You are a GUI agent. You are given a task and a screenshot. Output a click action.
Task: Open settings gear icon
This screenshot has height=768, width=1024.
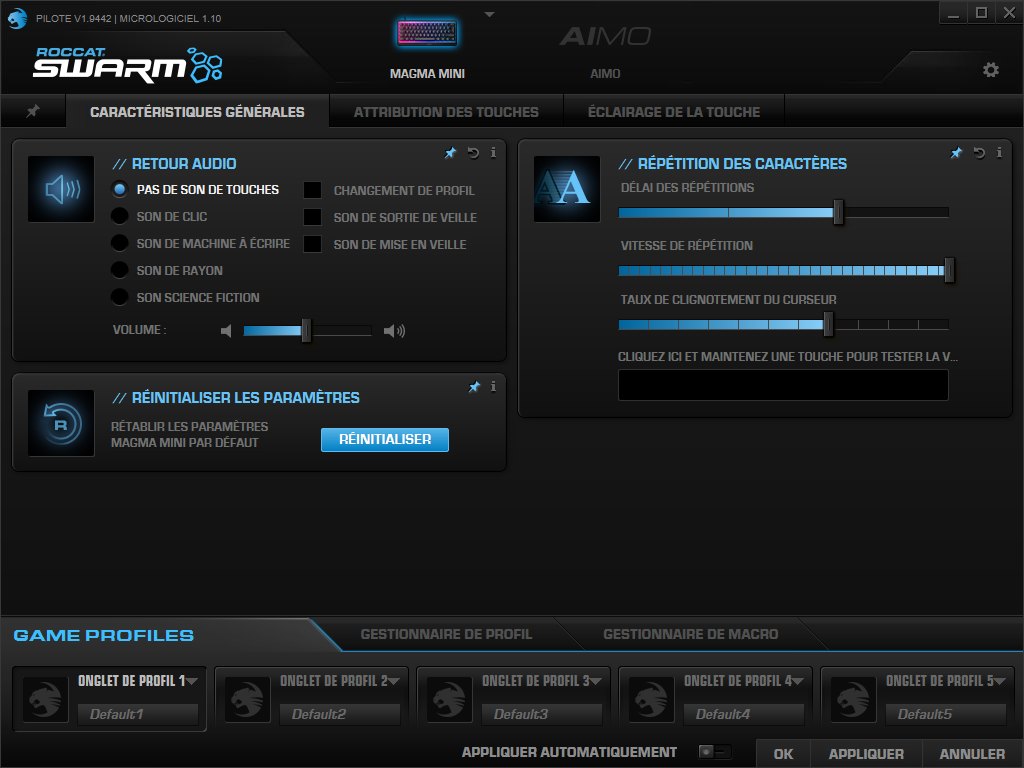pos(991,70)
